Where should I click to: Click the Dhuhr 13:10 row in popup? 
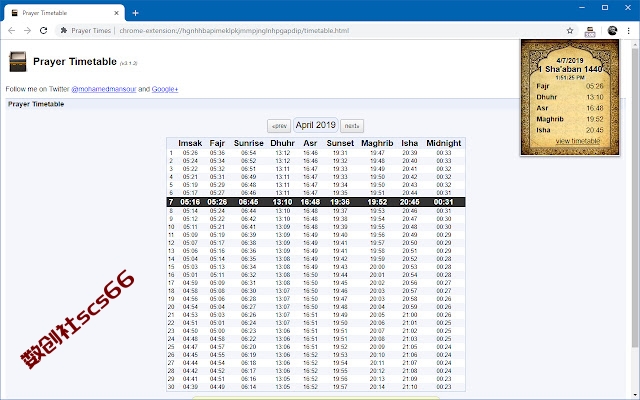[x=569, y=97]
